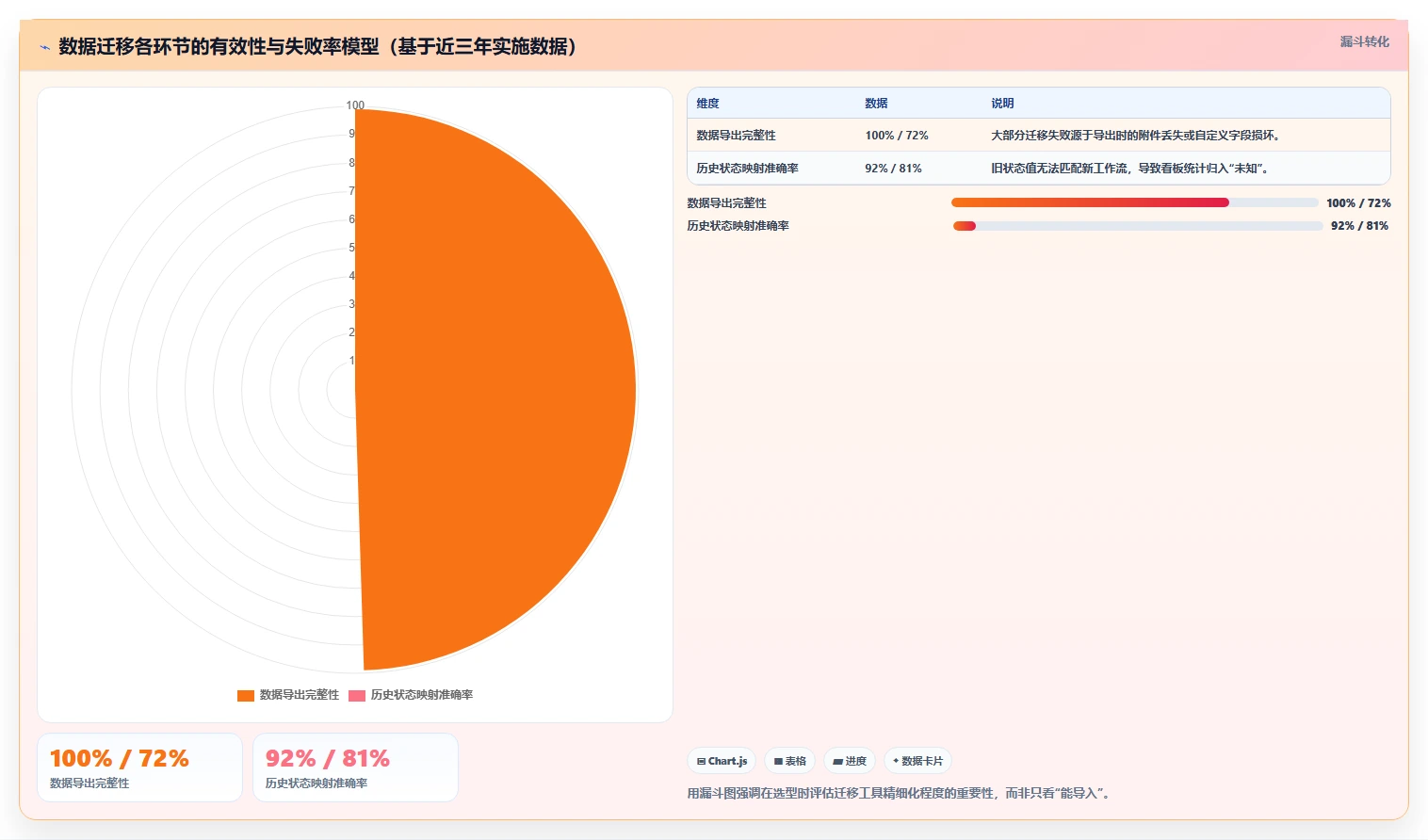Open the 92% / 81% stat card
The height and width of the screenshot is (840, 1428).
(x=355, y=767)
